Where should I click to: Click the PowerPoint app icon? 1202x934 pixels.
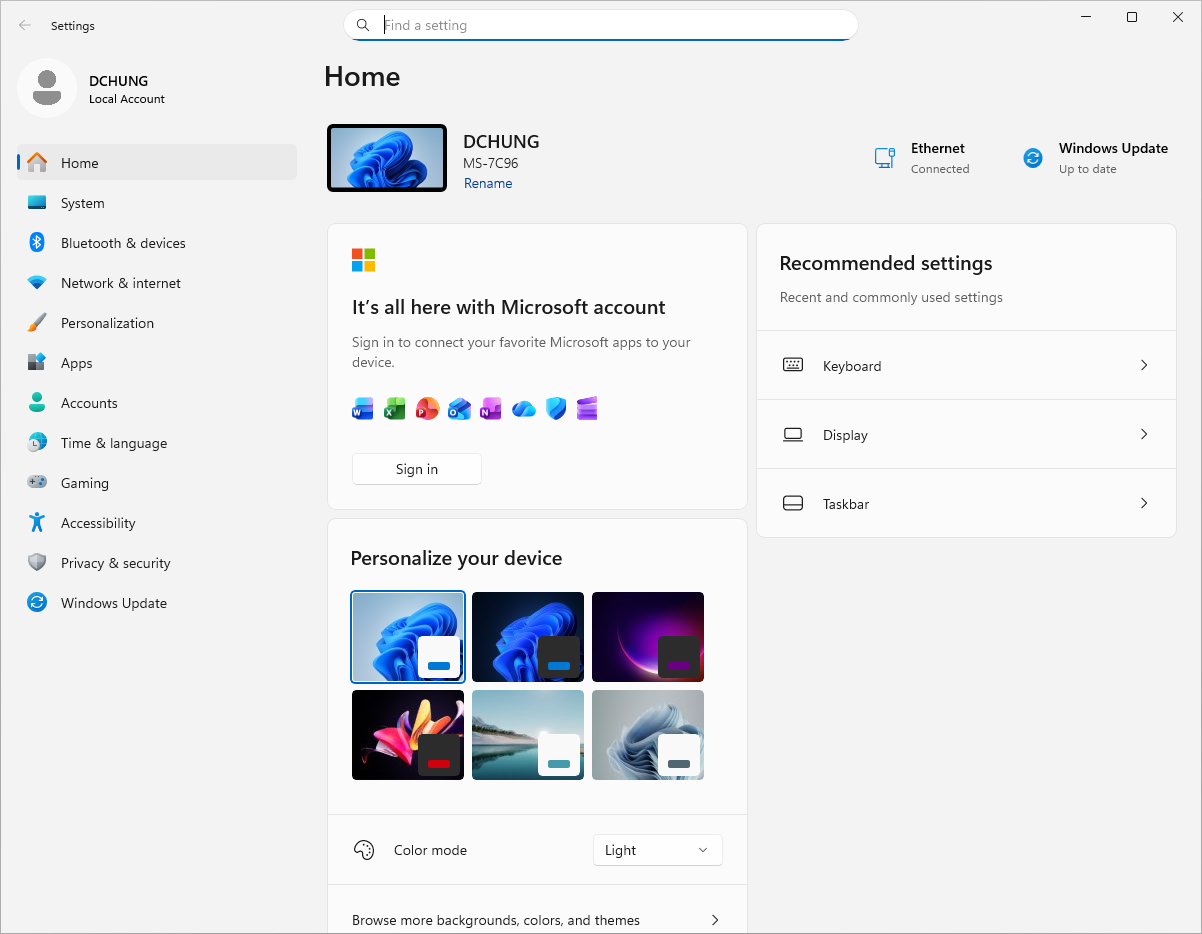(x=427, y=408)
